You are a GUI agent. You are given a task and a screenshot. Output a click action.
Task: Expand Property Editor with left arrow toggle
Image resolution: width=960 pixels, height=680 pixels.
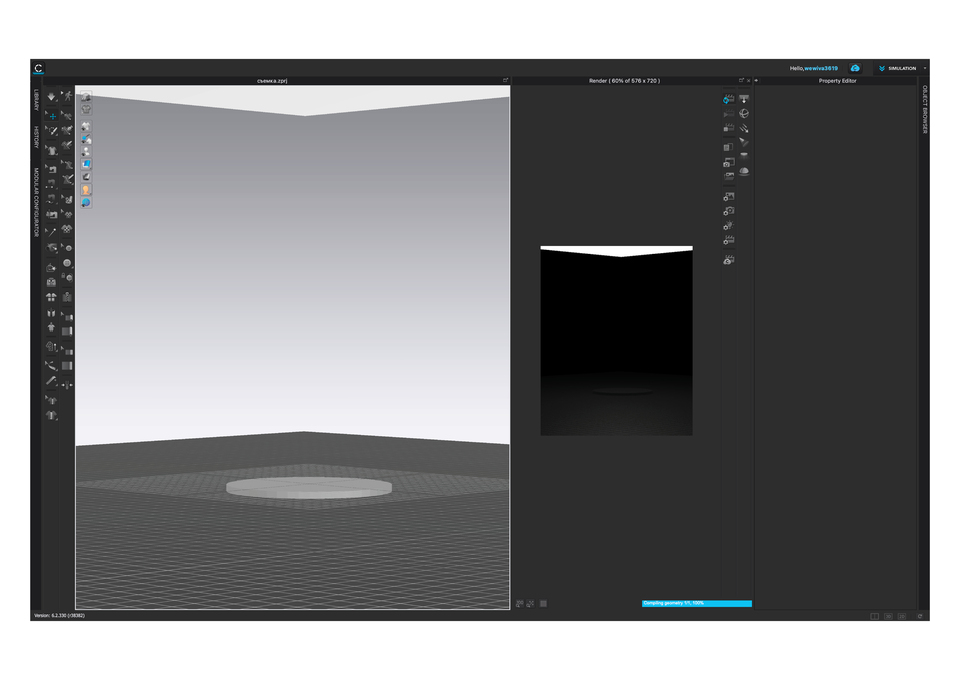pyautogui.click(x=757, y=81)
